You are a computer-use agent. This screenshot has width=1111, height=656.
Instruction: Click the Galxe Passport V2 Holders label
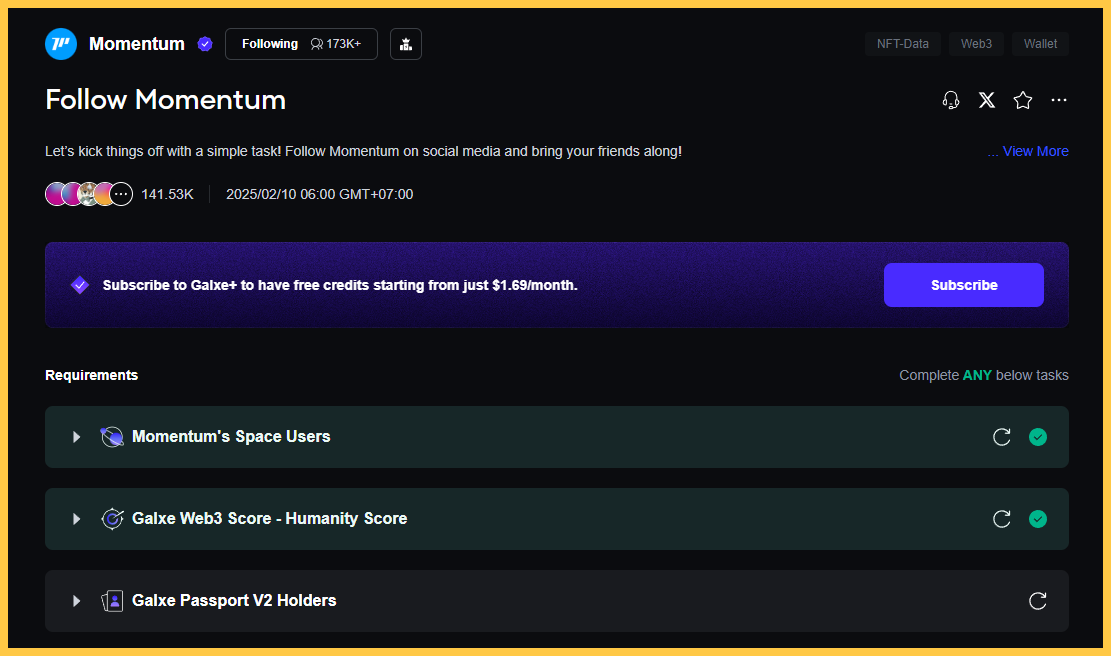click(234, 601)
